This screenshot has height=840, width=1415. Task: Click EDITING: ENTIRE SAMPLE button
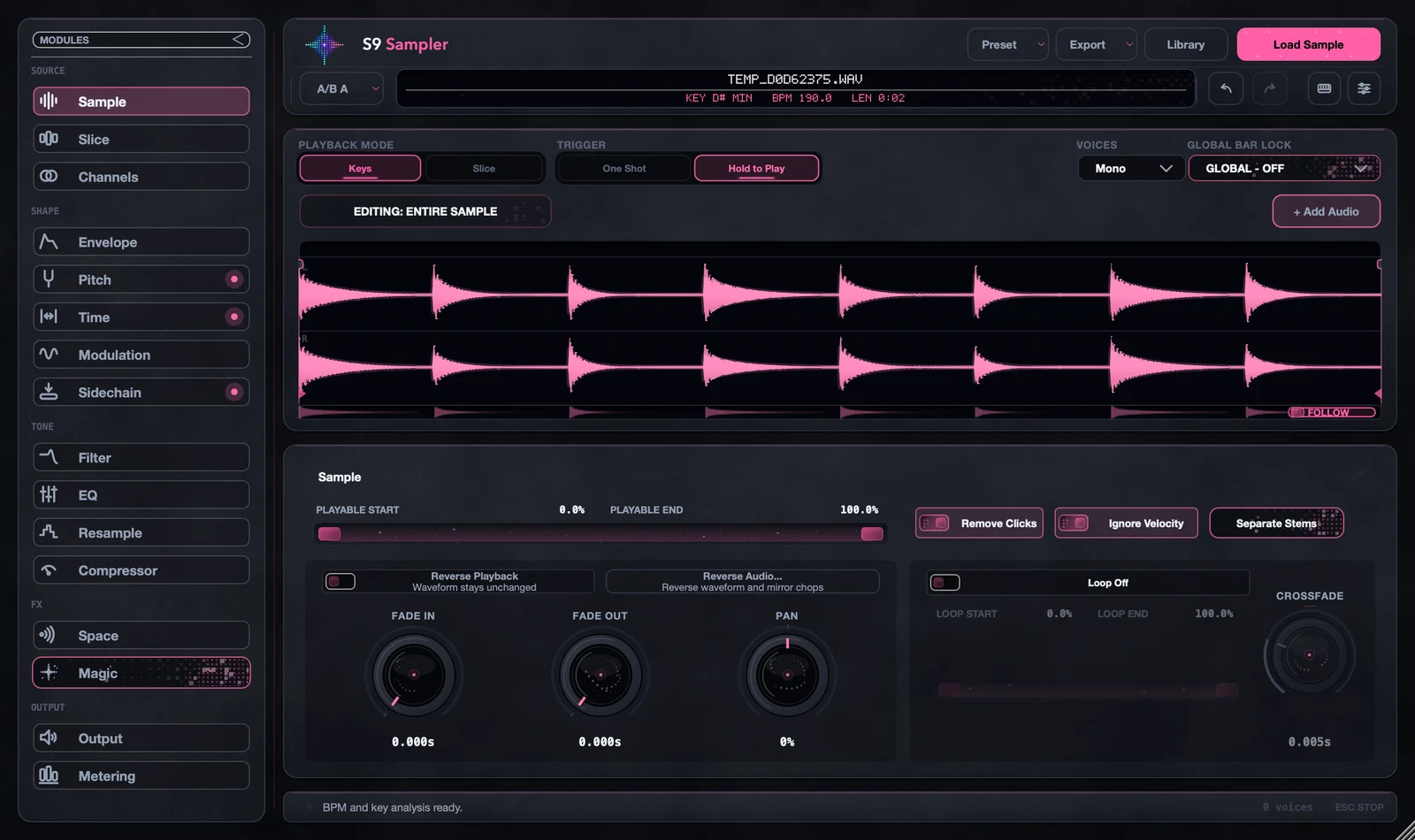425,211
